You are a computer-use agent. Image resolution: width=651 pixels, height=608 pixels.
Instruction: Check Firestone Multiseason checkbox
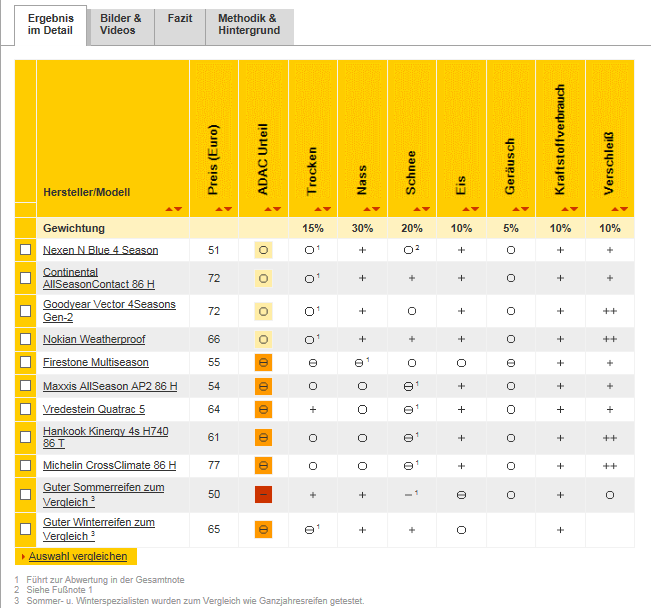[26, 362]
